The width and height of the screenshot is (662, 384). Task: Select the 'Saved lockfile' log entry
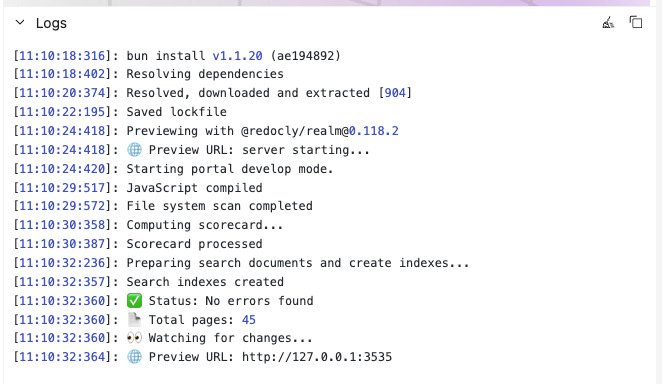(176, 112)
